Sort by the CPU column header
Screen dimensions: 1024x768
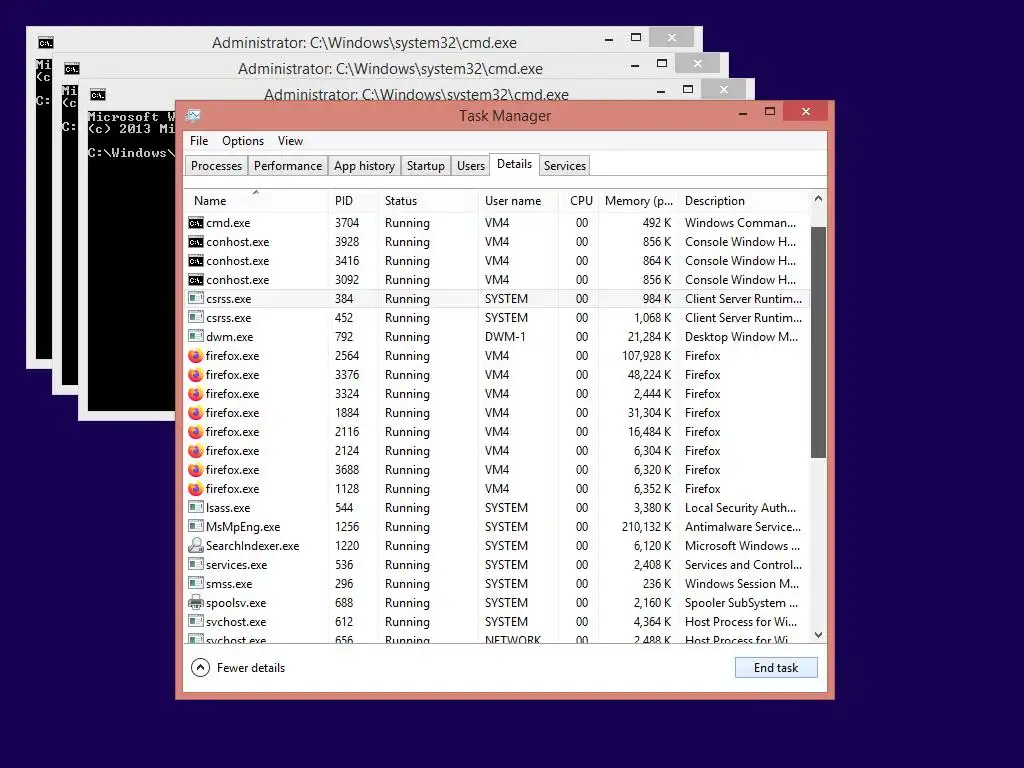click(x=579, y=200)
